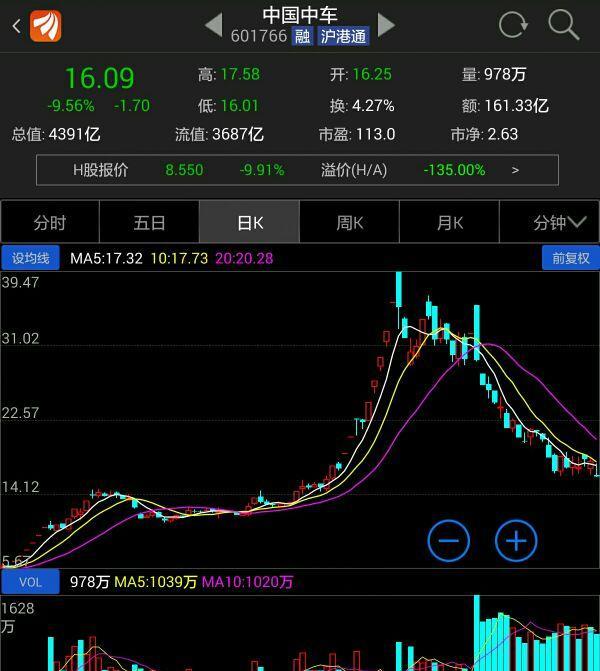Tap the turnover rate 4.27%
This screenshot has width=600, height=671.
click(x=373, y=106)
